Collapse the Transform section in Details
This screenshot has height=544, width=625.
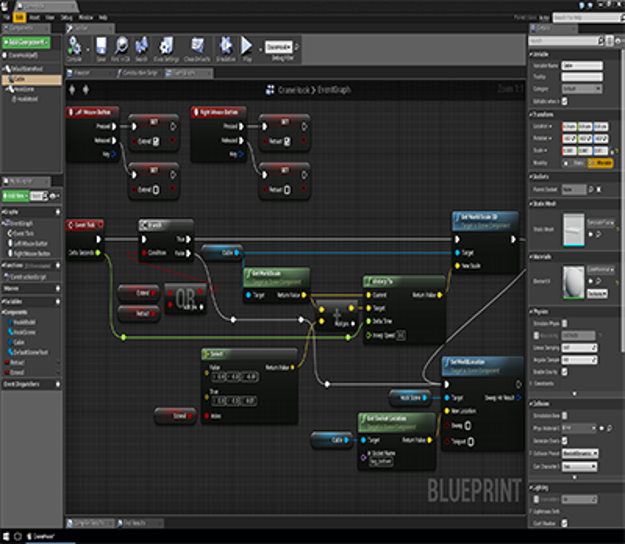(x=544, y=113)
